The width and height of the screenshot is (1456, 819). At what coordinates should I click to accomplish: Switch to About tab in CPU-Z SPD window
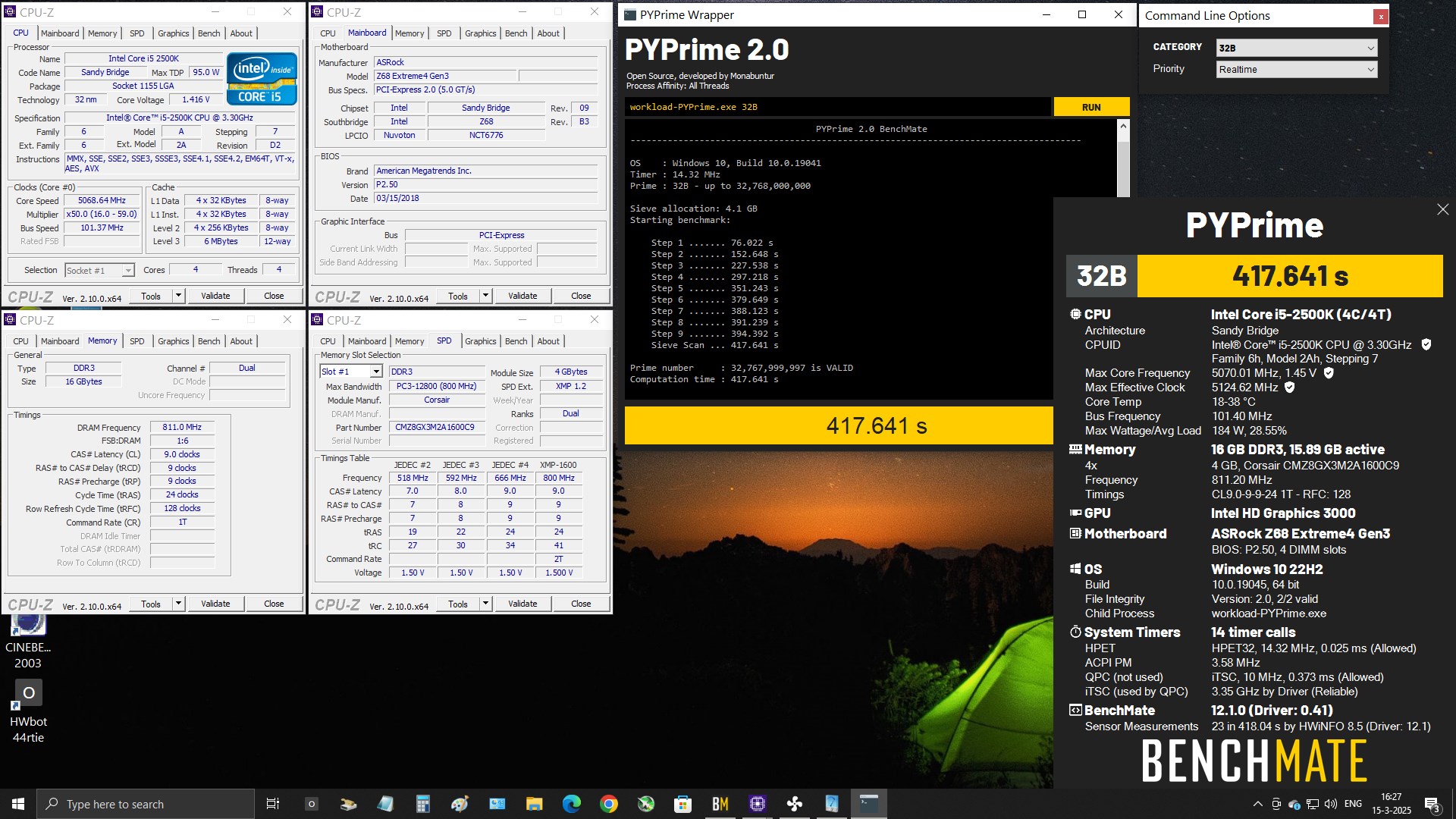coord(548,341)
